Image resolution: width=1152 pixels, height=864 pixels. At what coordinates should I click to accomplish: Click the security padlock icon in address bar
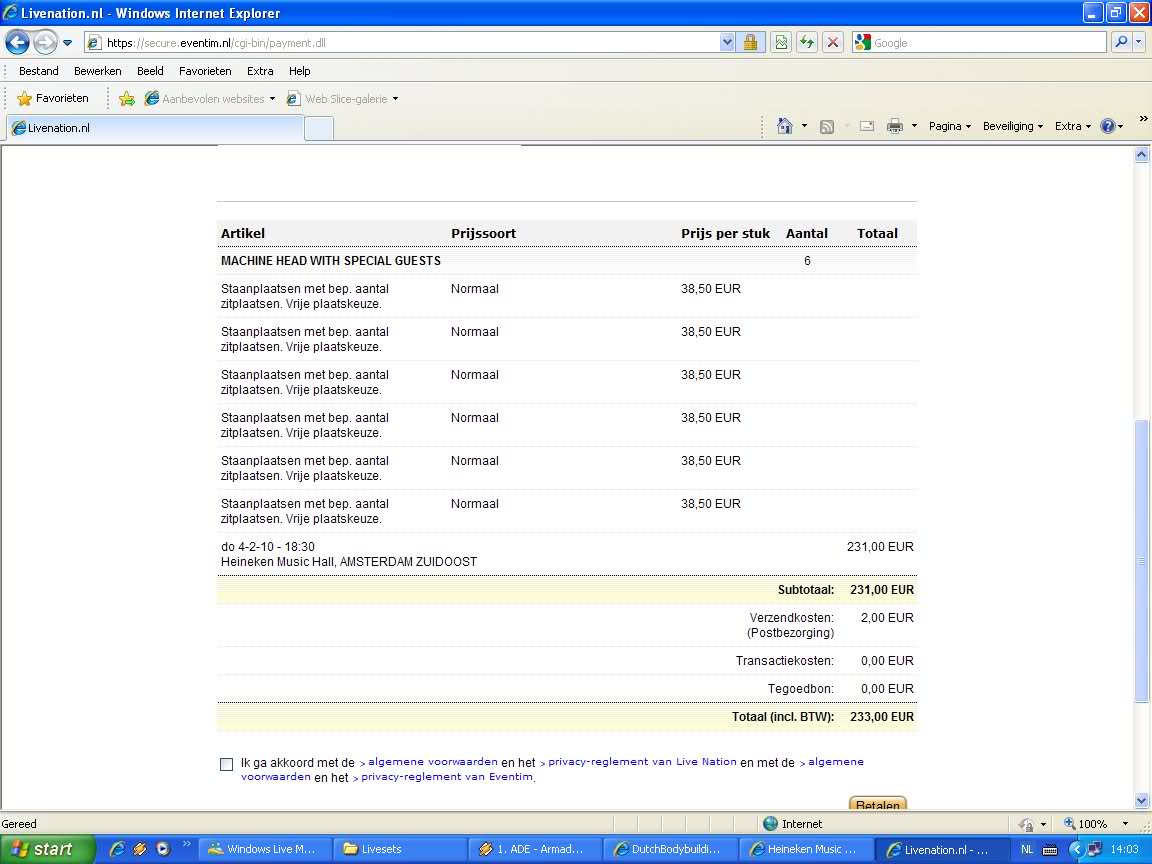[x=749, y=43]
